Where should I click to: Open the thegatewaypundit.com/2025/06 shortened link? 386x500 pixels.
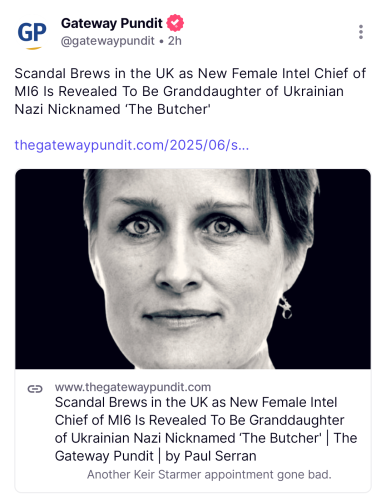132,145
